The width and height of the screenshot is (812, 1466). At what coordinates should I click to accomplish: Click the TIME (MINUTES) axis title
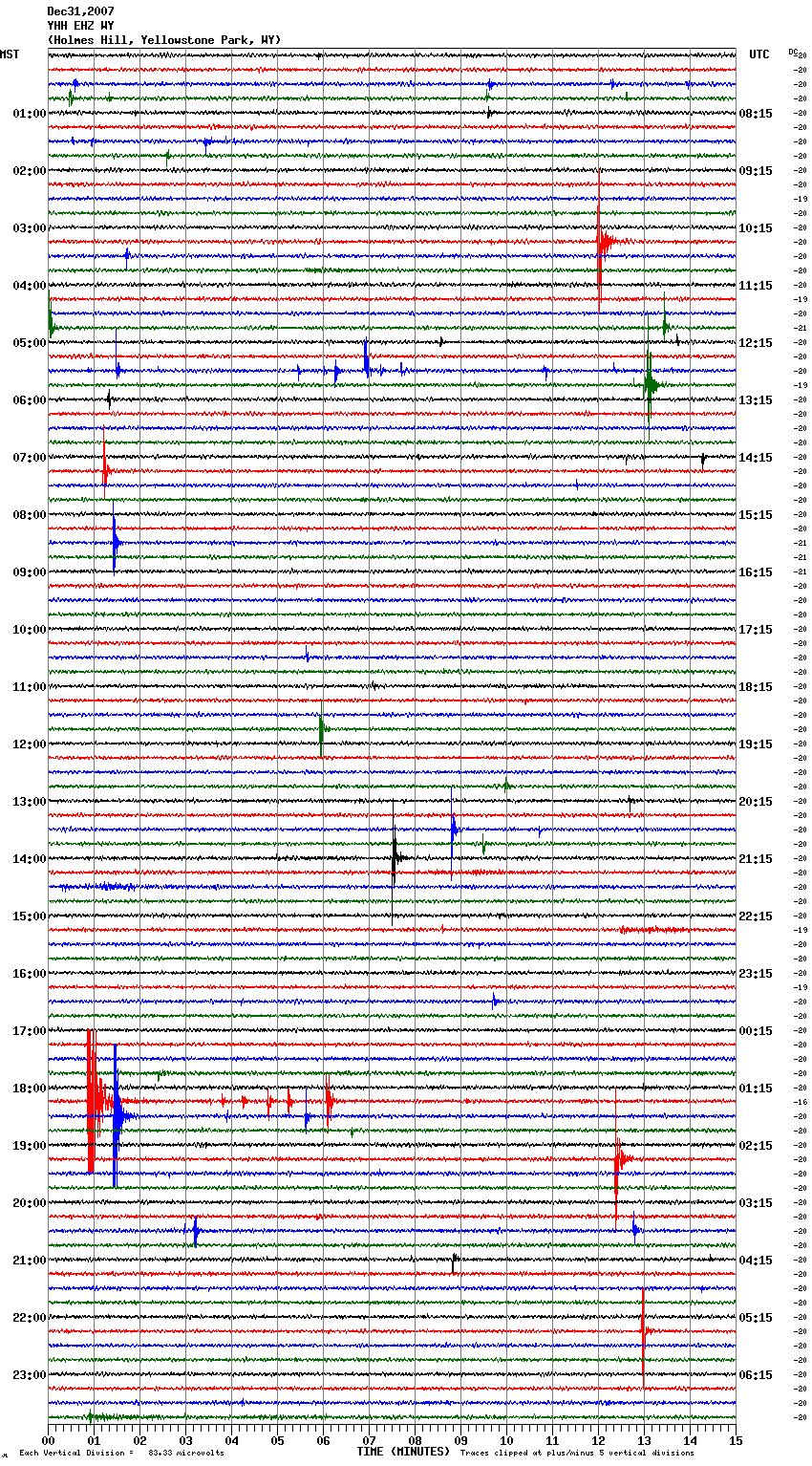tap(403, 1452)
